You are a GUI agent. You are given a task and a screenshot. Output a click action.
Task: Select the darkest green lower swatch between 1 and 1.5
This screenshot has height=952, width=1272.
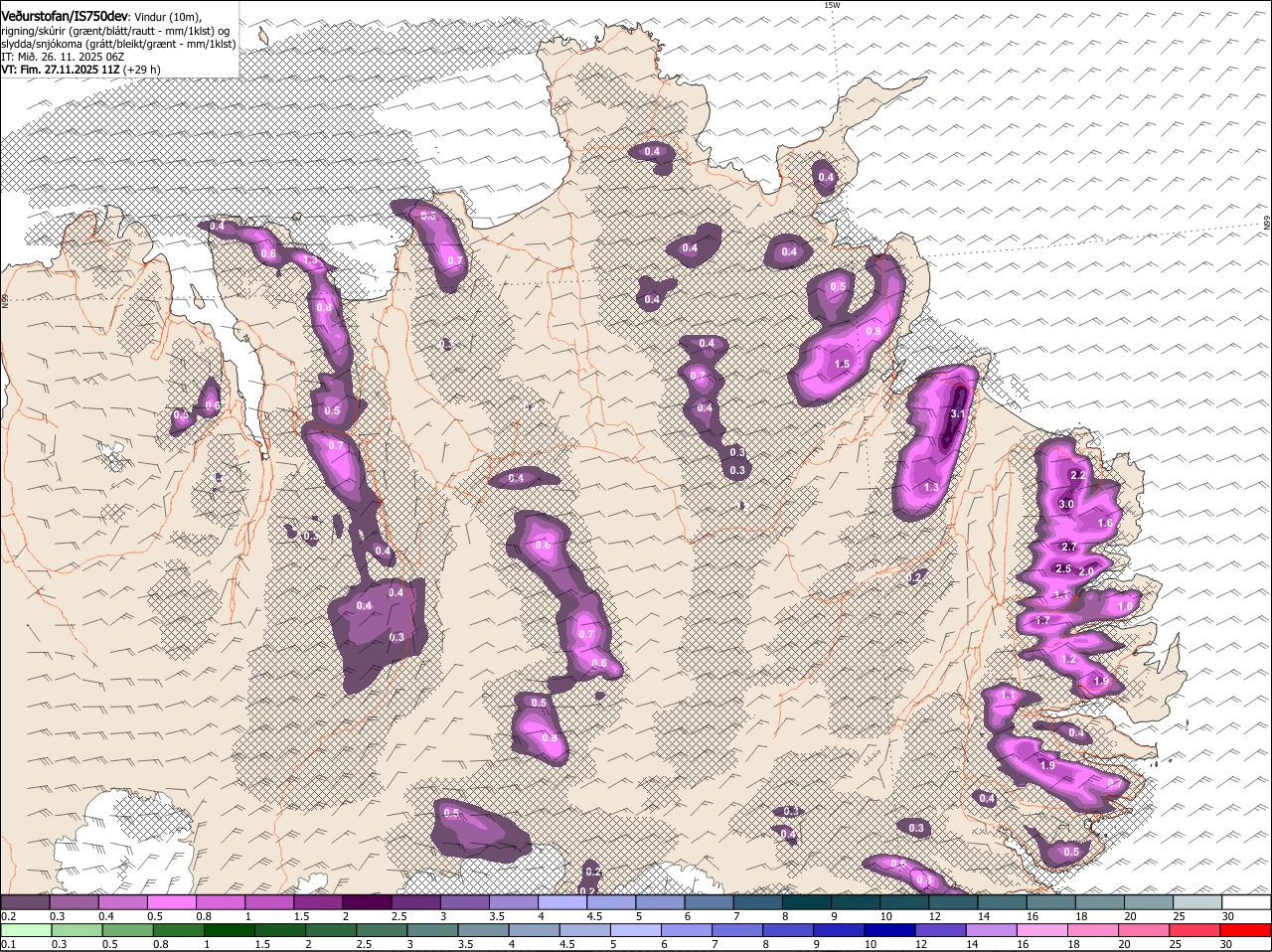[x=230, y=930]
